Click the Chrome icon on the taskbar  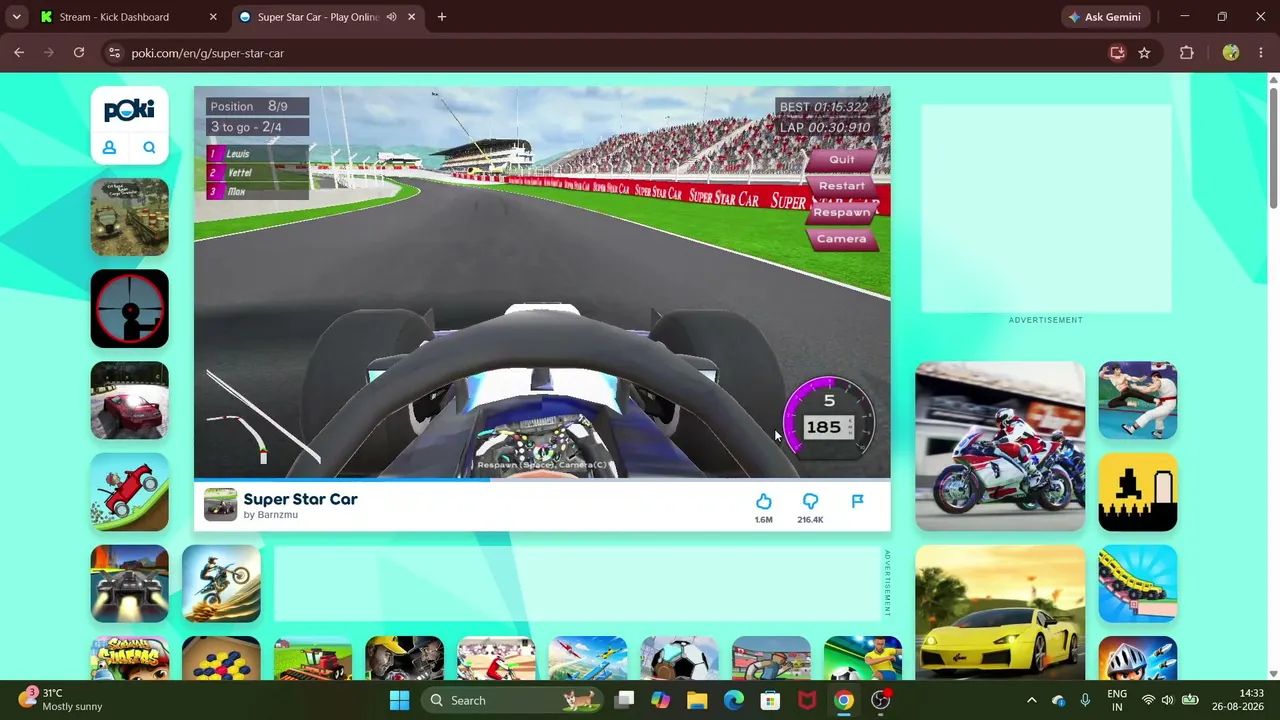tap(844, 700)
